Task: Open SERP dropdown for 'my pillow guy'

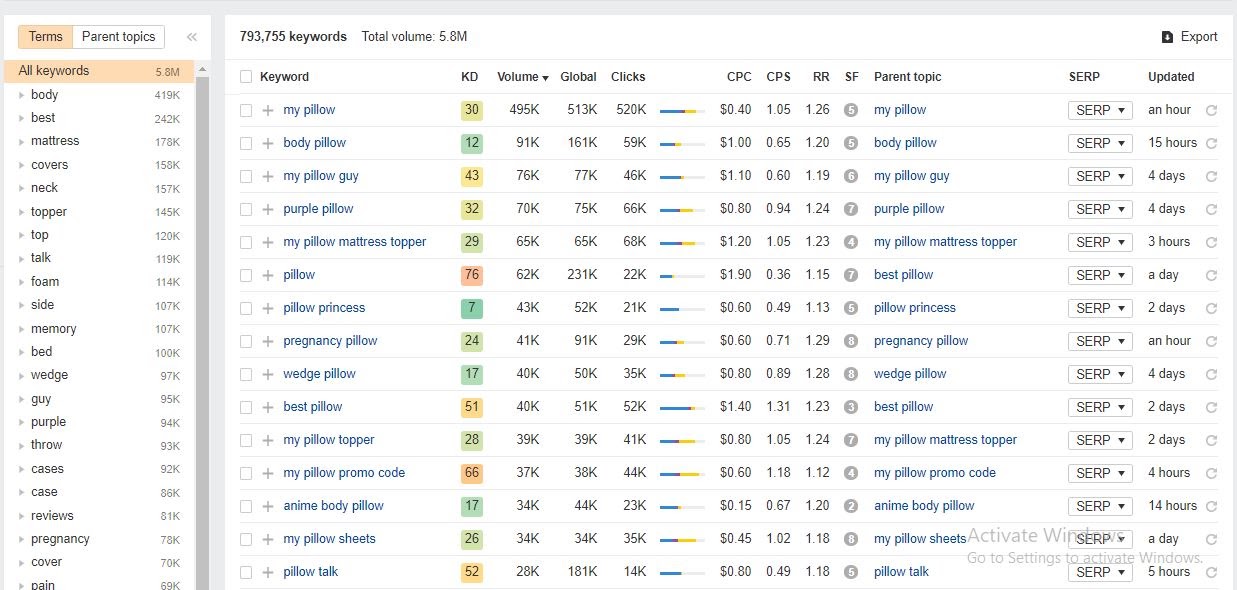Action: [x=1100, y=176]
